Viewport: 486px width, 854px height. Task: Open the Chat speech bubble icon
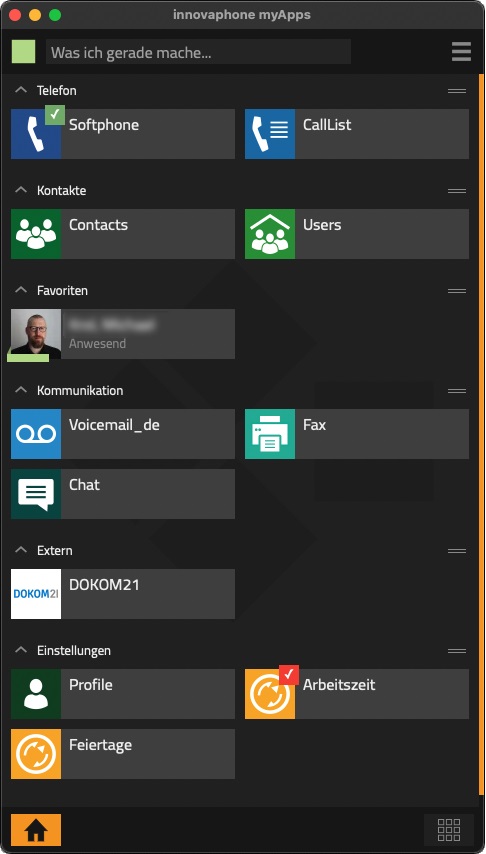tap(36, 494)
